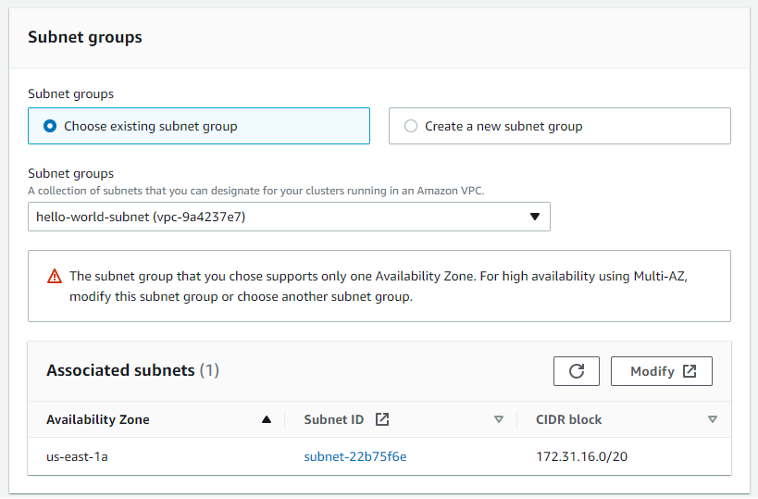Click the external link icon on Modify
Screen dimensions: 758x499
click(x=689, y=371)
